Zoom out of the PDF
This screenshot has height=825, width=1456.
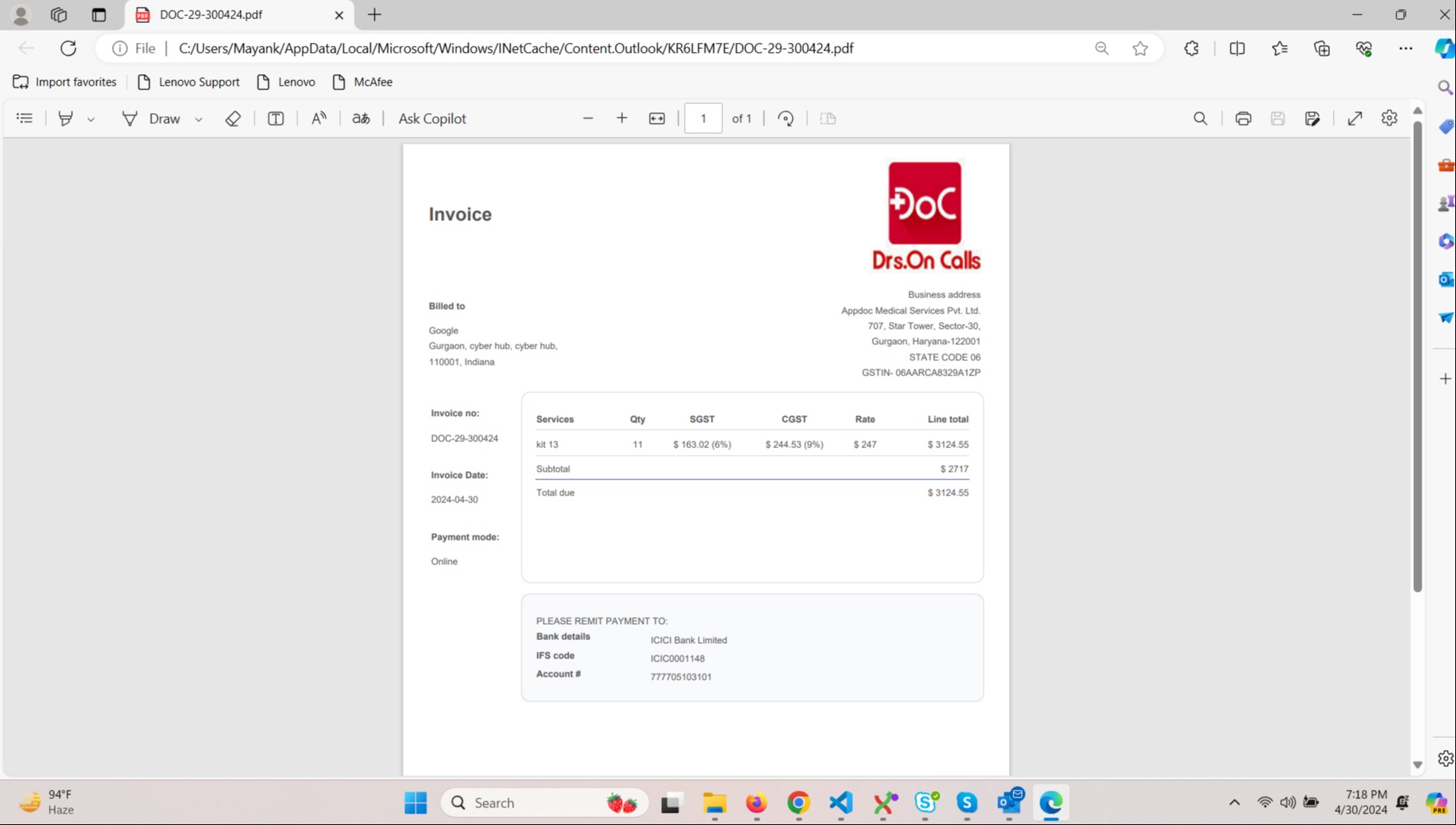point(588,119)
